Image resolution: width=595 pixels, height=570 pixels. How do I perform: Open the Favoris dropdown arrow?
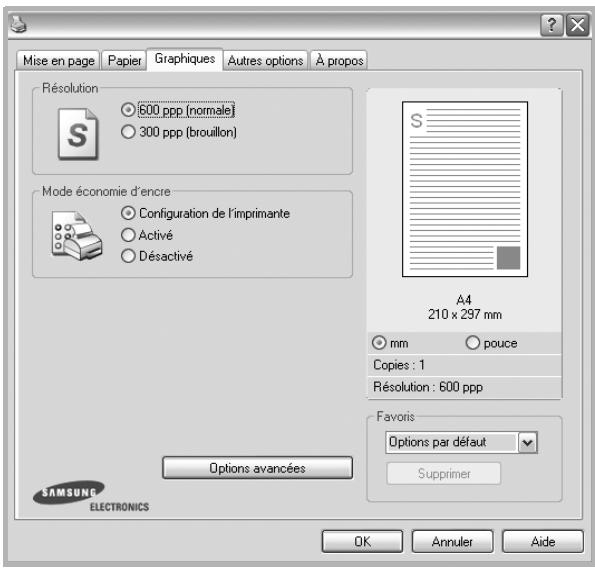(528, 442)
